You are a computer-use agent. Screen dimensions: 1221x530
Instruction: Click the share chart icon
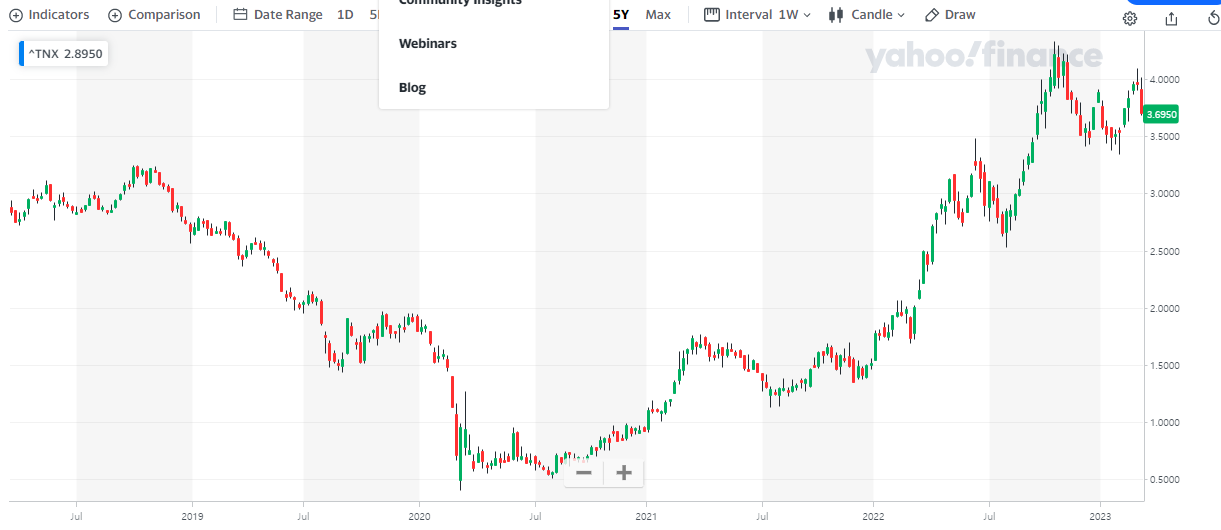[x=1171, y=18]
